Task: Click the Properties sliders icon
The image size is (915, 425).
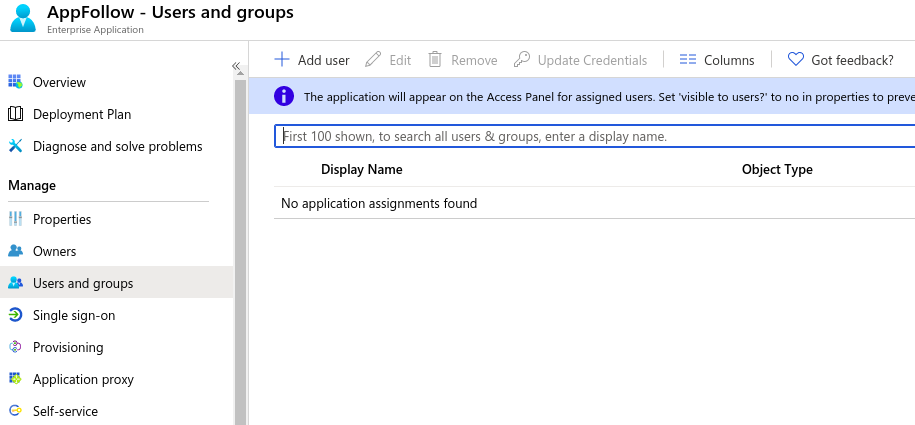Action: coord(15,219)
